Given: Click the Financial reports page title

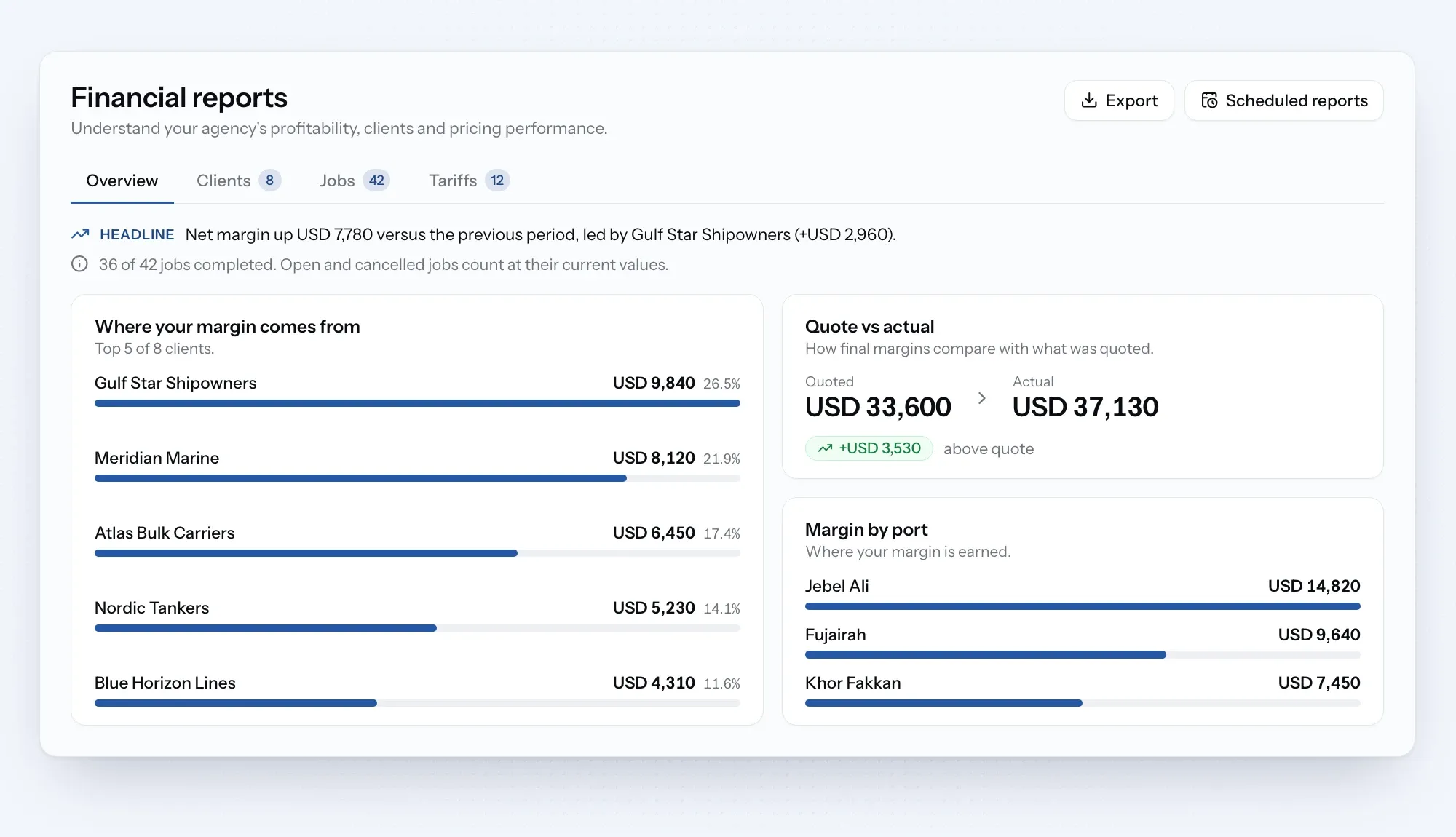Looking at the screenshot, I should 179,98.
